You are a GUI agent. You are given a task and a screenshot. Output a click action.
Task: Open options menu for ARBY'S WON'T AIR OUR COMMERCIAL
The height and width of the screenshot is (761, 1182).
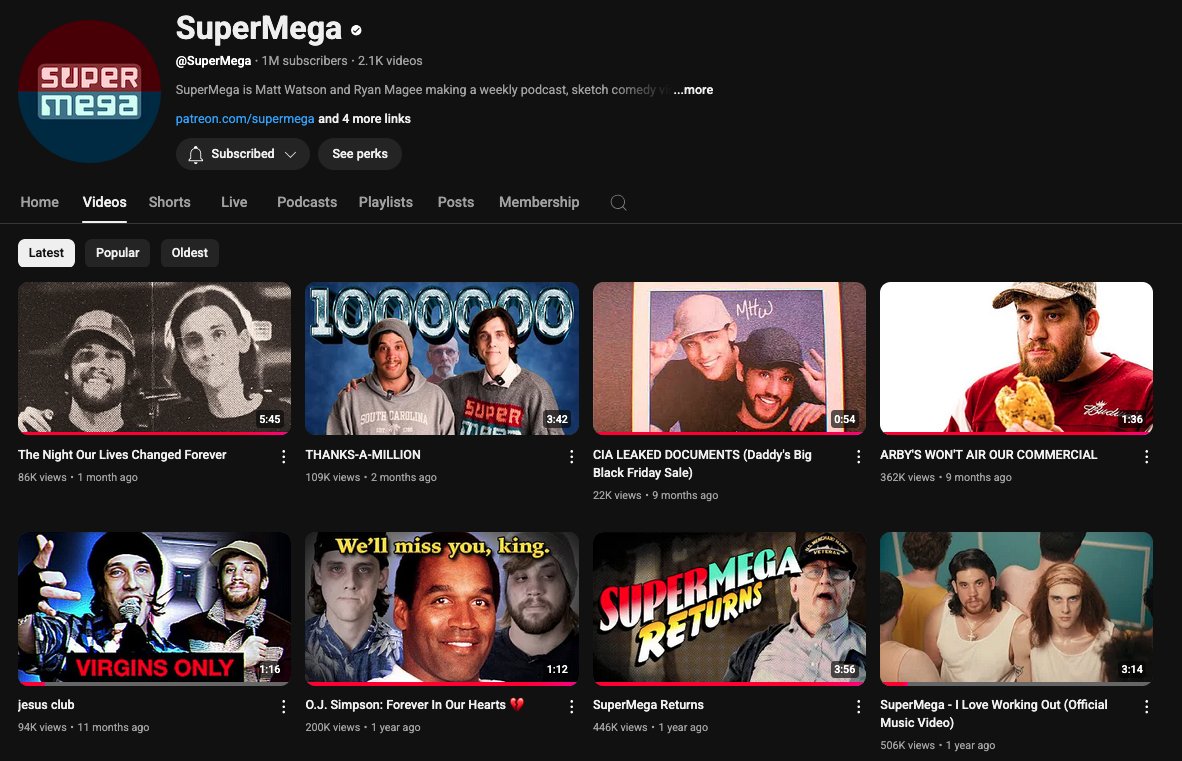click(1146, 457)
